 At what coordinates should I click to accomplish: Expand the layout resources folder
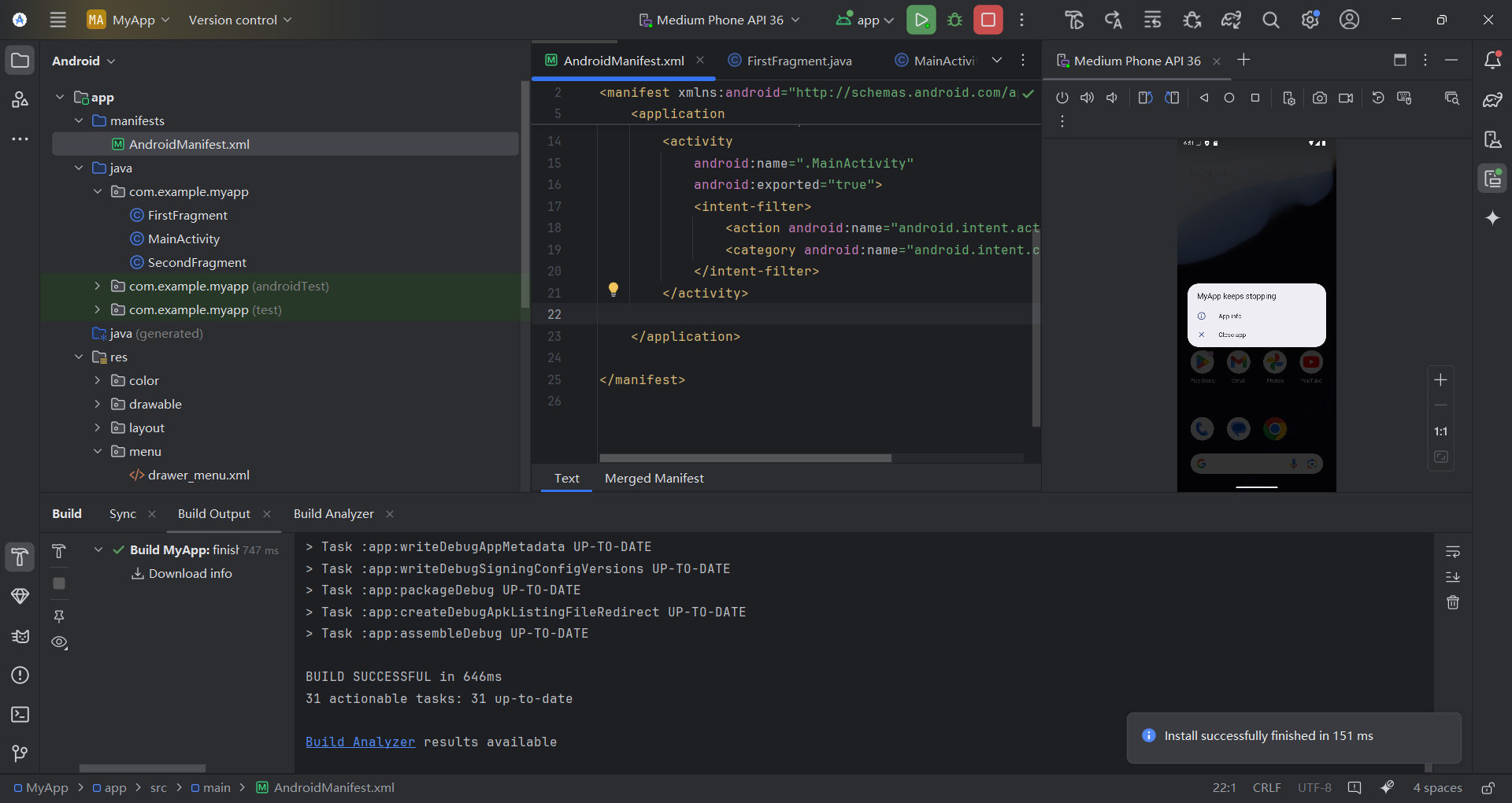[98, 427]
